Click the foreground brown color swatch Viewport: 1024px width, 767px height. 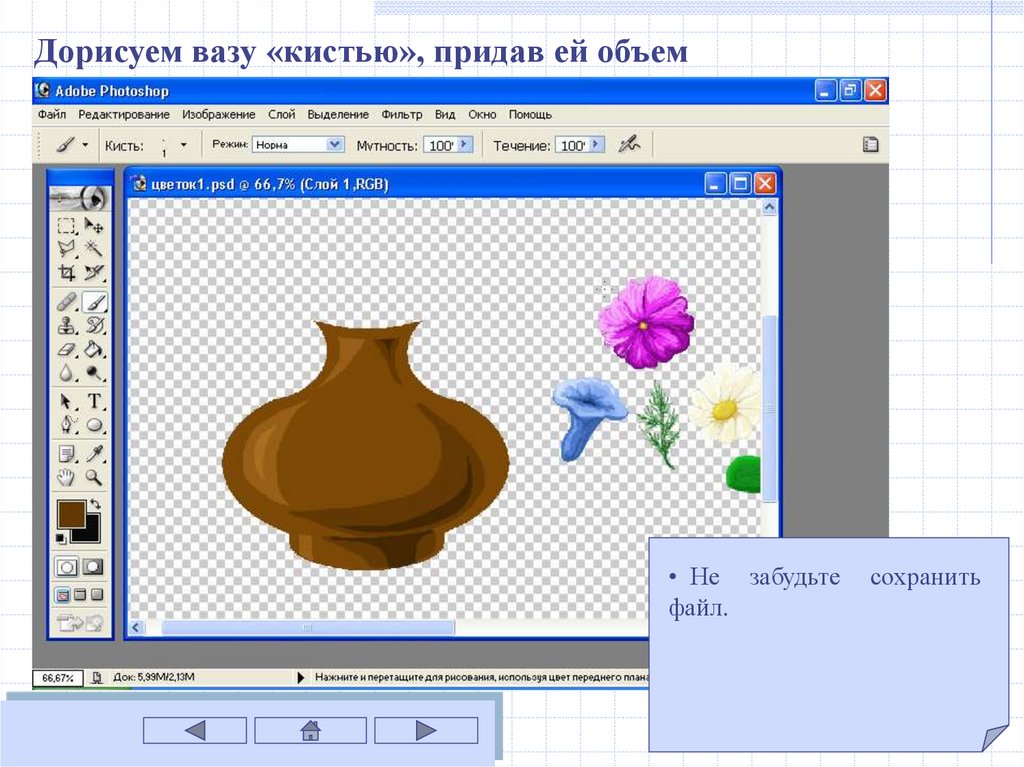point(71,514)
